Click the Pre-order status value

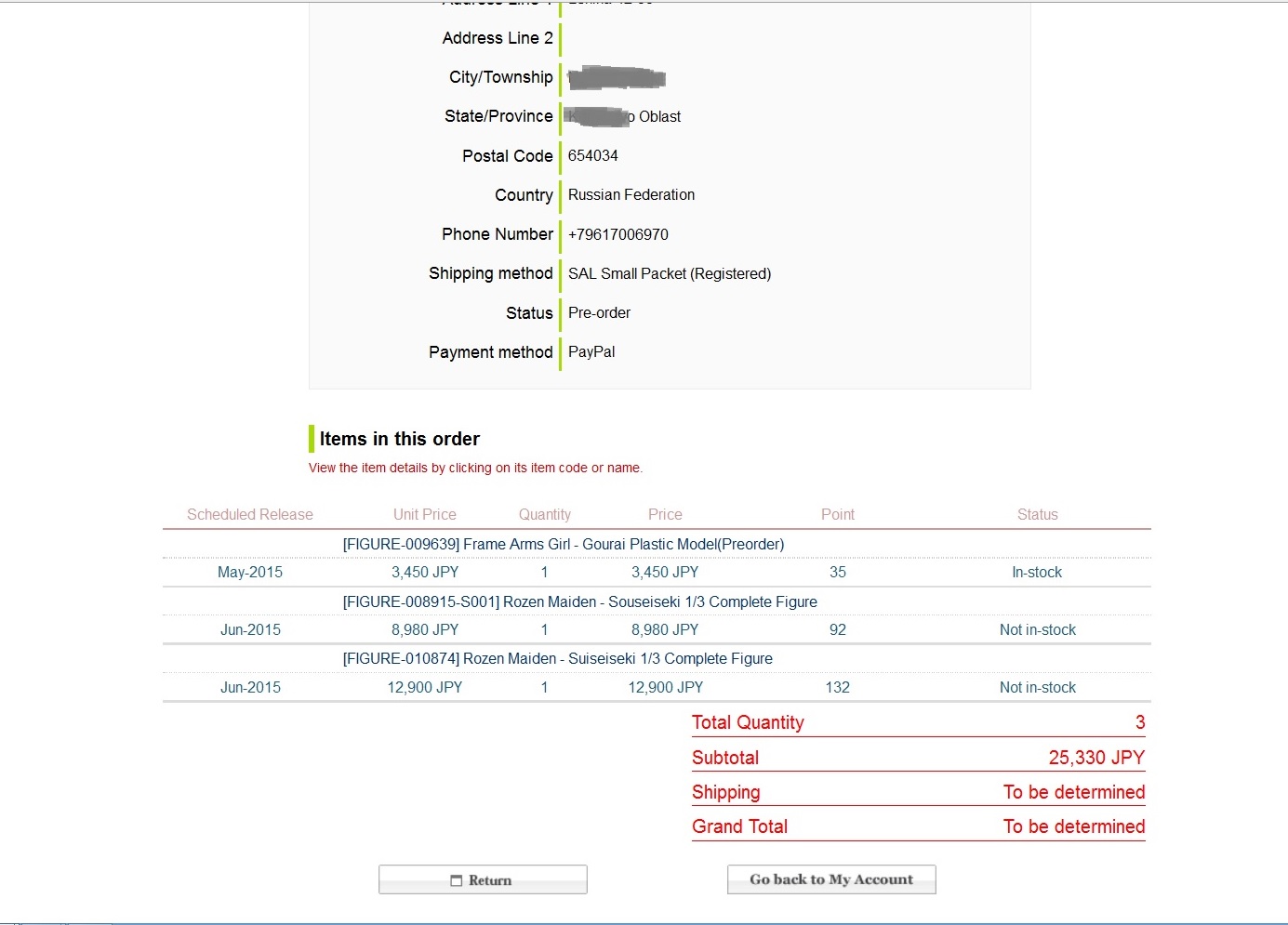[599, 312]
